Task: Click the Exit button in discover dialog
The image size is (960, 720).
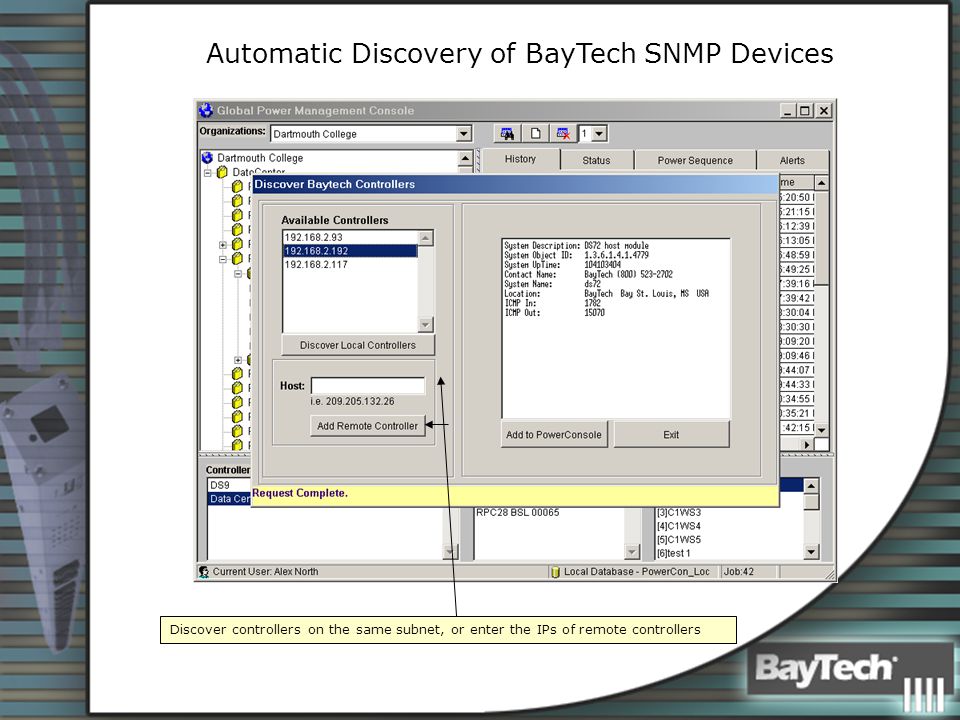Action: (671, 435)
